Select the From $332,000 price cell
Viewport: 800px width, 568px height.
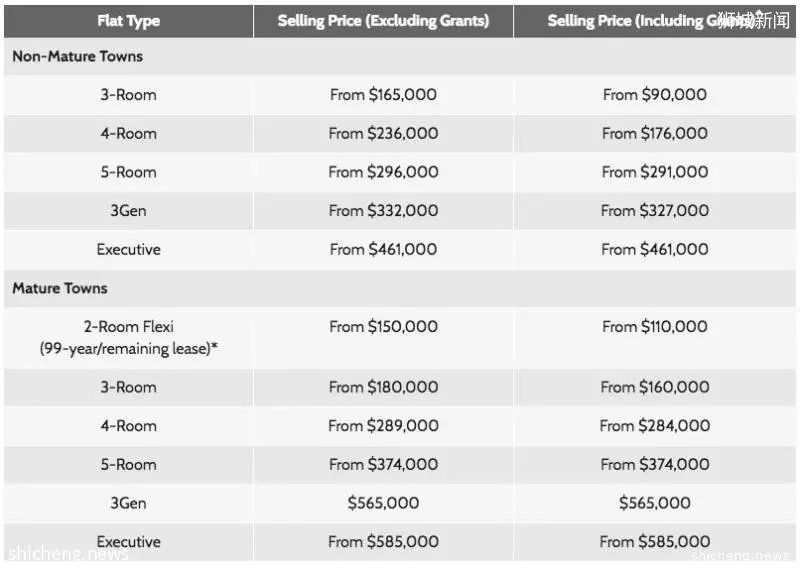(383, 211)
